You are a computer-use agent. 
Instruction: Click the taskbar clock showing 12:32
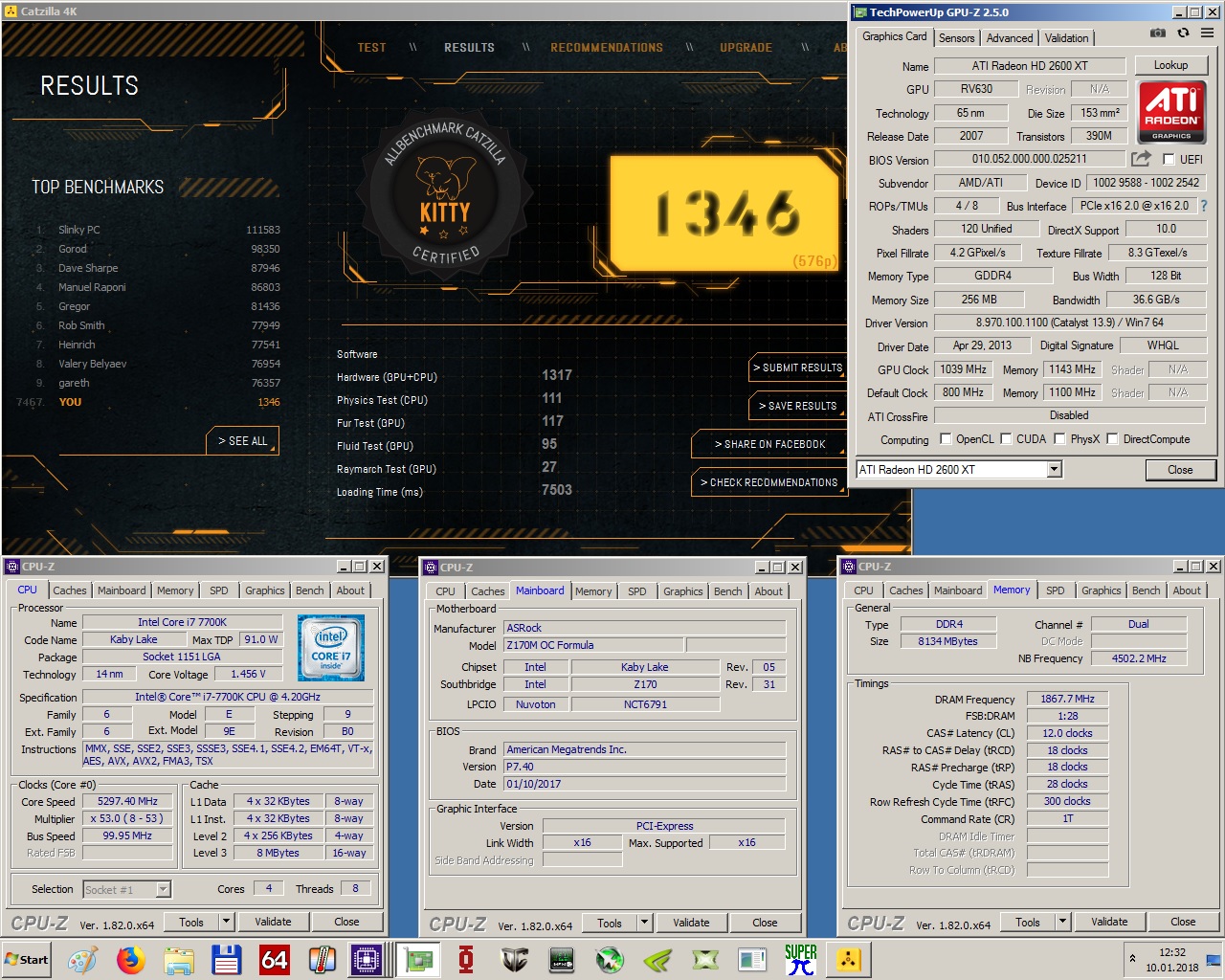click(1172, 952)
